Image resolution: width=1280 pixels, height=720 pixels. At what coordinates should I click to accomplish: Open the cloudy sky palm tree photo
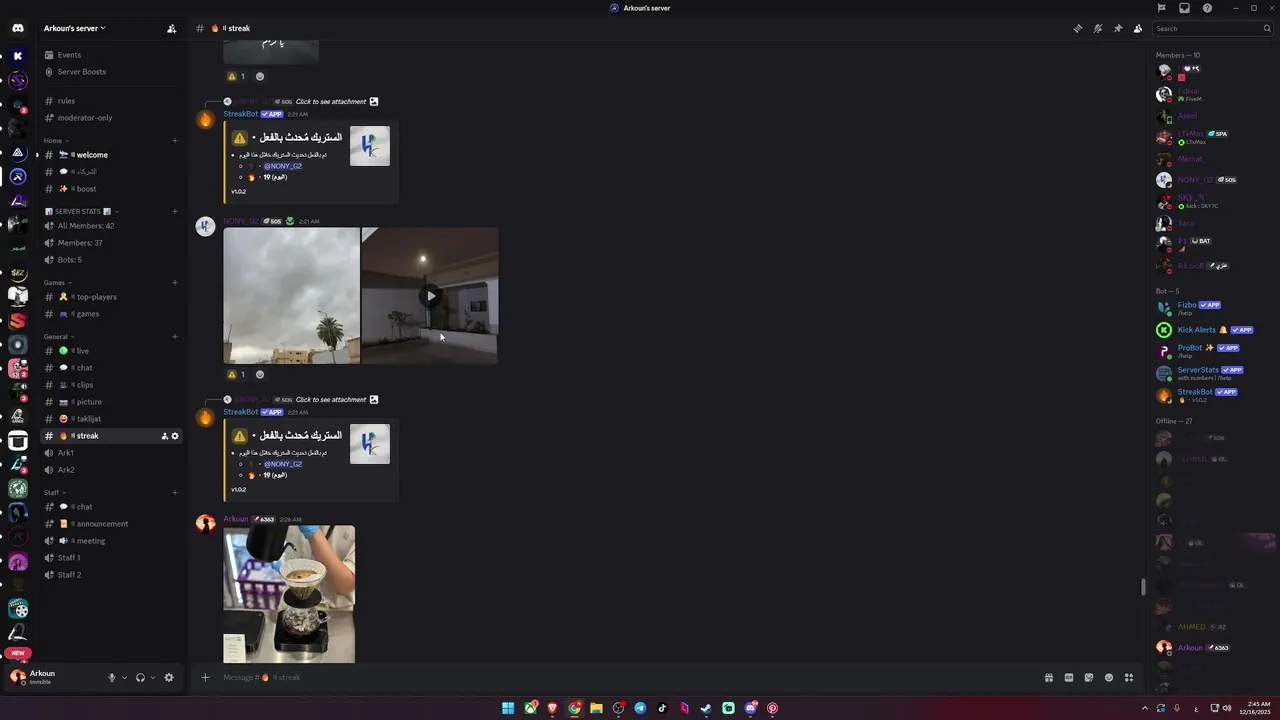(x=291, y=296)
